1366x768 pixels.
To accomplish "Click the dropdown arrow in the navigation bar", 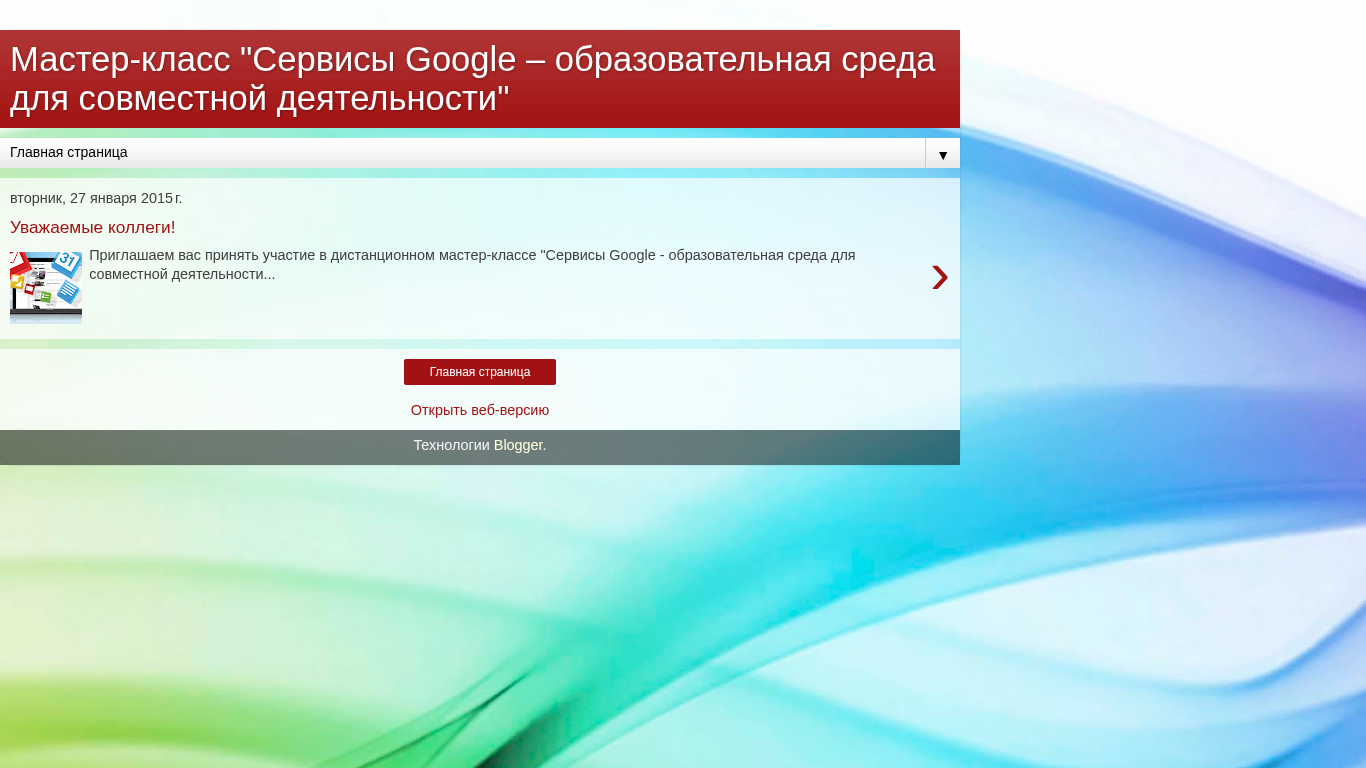I will tap(942, 154).
